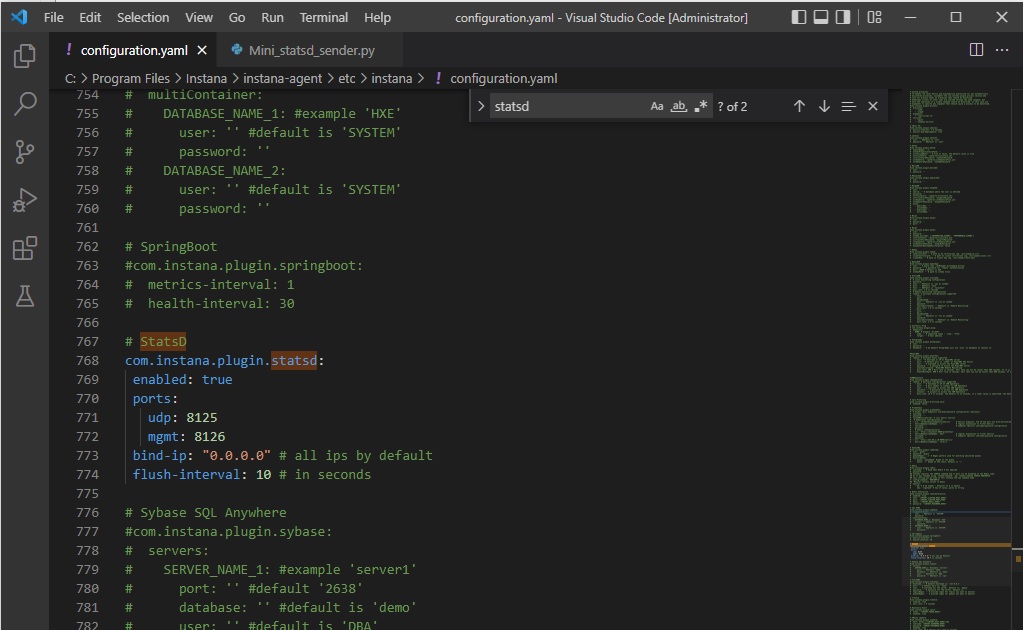Click '# metrics-interval: 1' line
The image size is (1023, 630).
click(209, 284)
